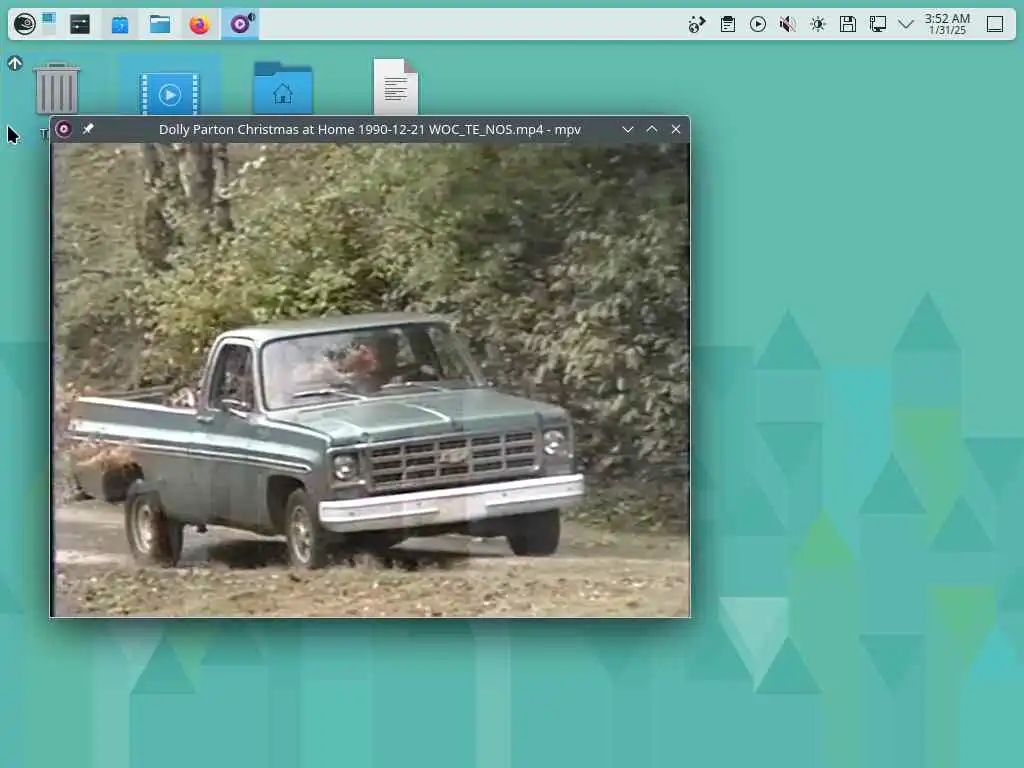1024x768 pixels.
Task: Click the Peek at Desktop button
Action: pyautogui.click(x=995, y=24)
